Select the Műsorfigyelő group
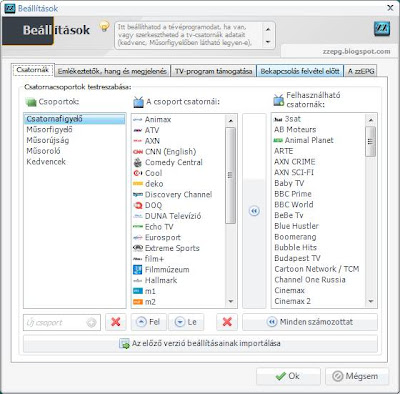Image resolution: width=400 pixels, height=394 pixels. (75, 130)
